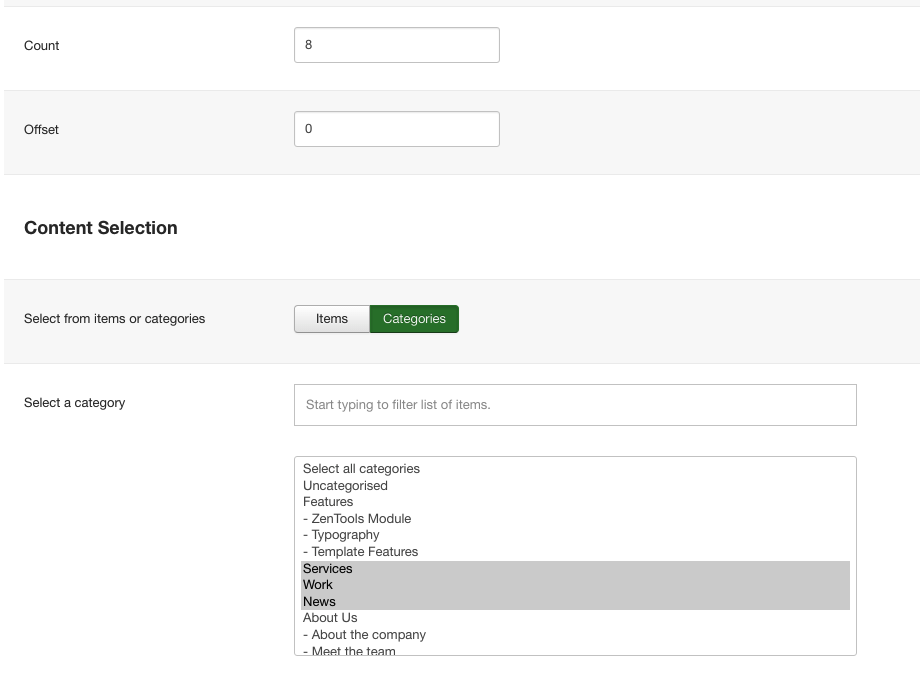Select the Categories toggle button

[x=414, y=319]
